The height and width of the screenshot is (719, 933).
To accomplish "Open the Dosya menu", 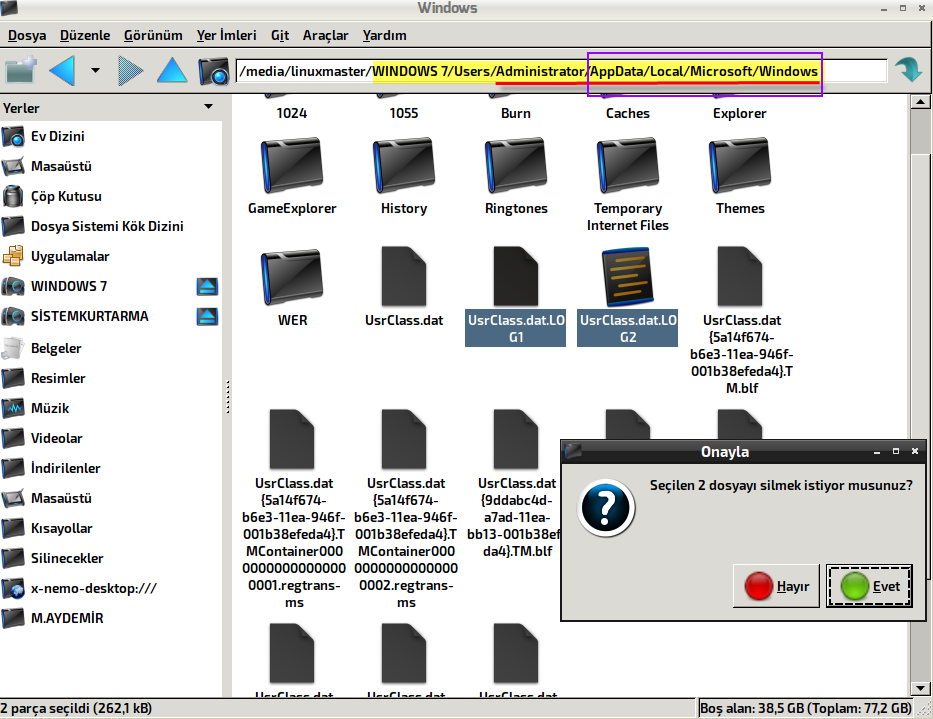I will [27, 35].
